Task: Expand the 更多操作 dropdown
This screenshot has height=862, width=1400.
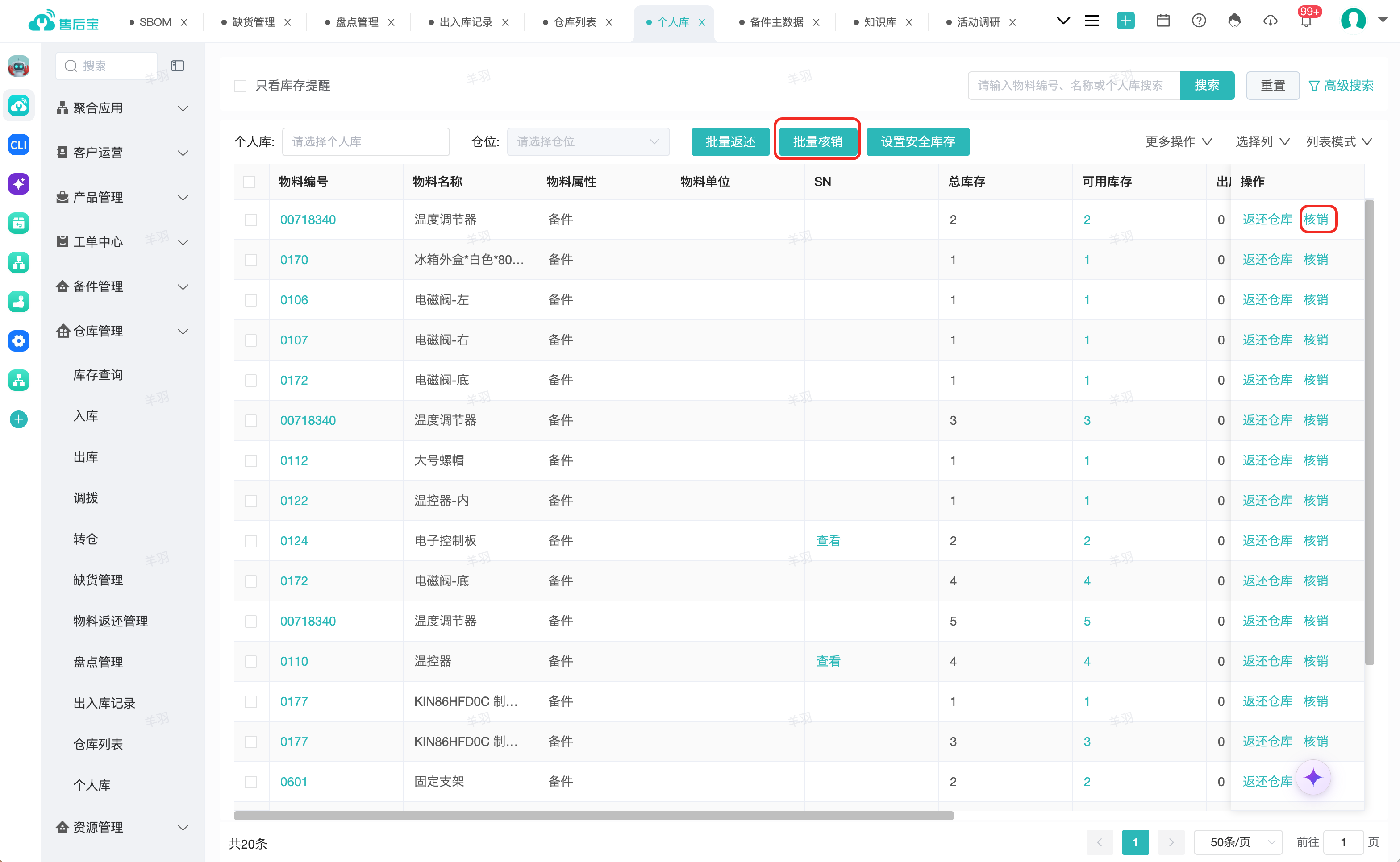Action: [x=1178, y=142]
